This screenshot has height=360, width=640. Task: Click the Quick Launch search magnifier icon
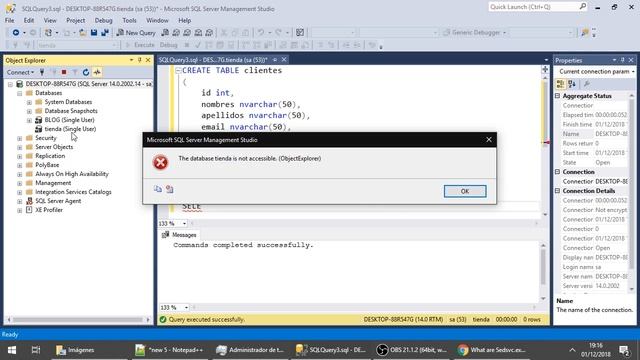[x=582, y=7]
